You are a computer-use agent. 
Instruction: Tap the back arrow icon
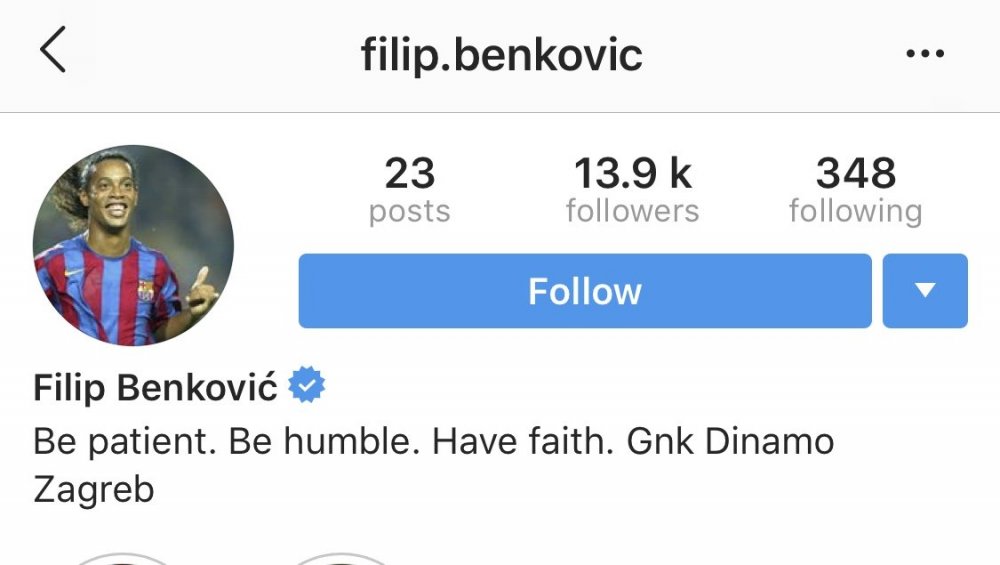(x=53, y=50)
